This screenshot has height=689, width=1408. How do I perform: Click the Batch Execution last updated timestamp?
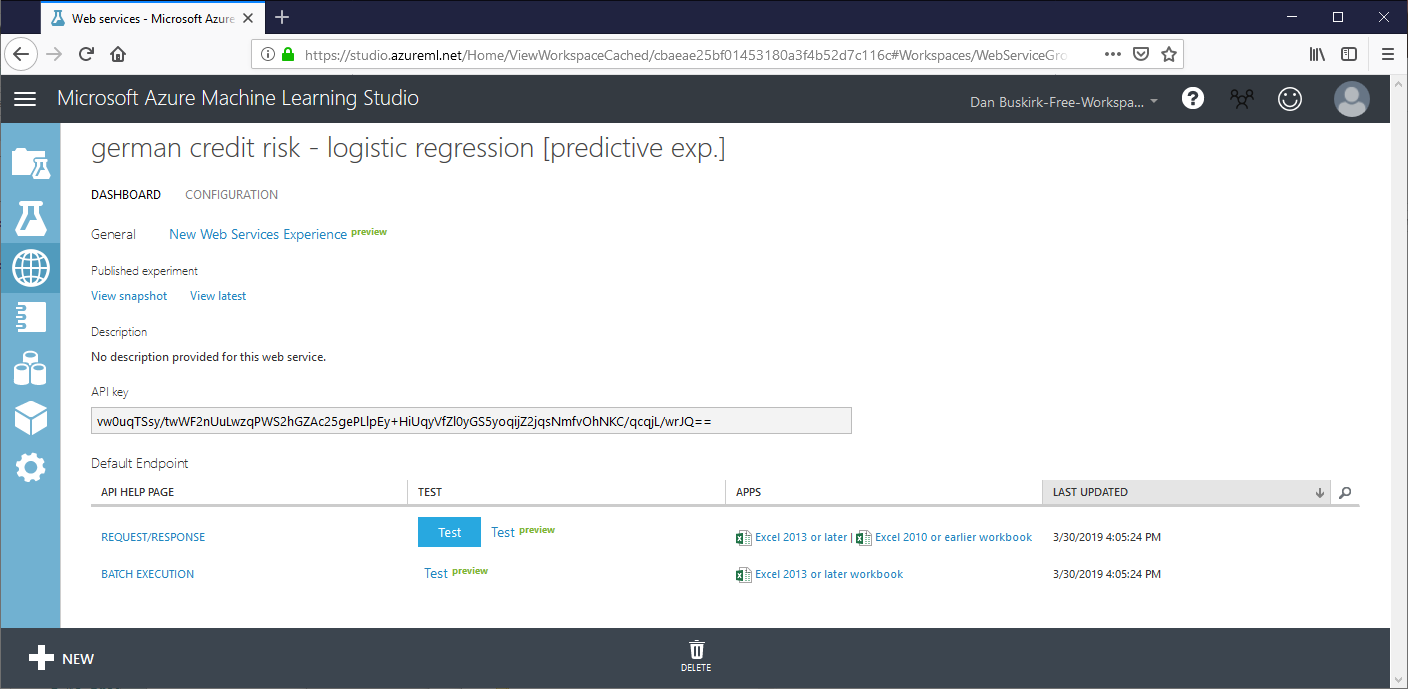pos(1107,574)
